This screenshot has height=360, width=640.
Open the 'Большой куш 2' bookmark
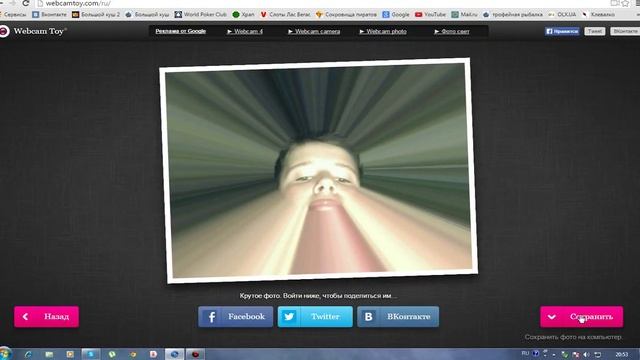coord(96,14)
